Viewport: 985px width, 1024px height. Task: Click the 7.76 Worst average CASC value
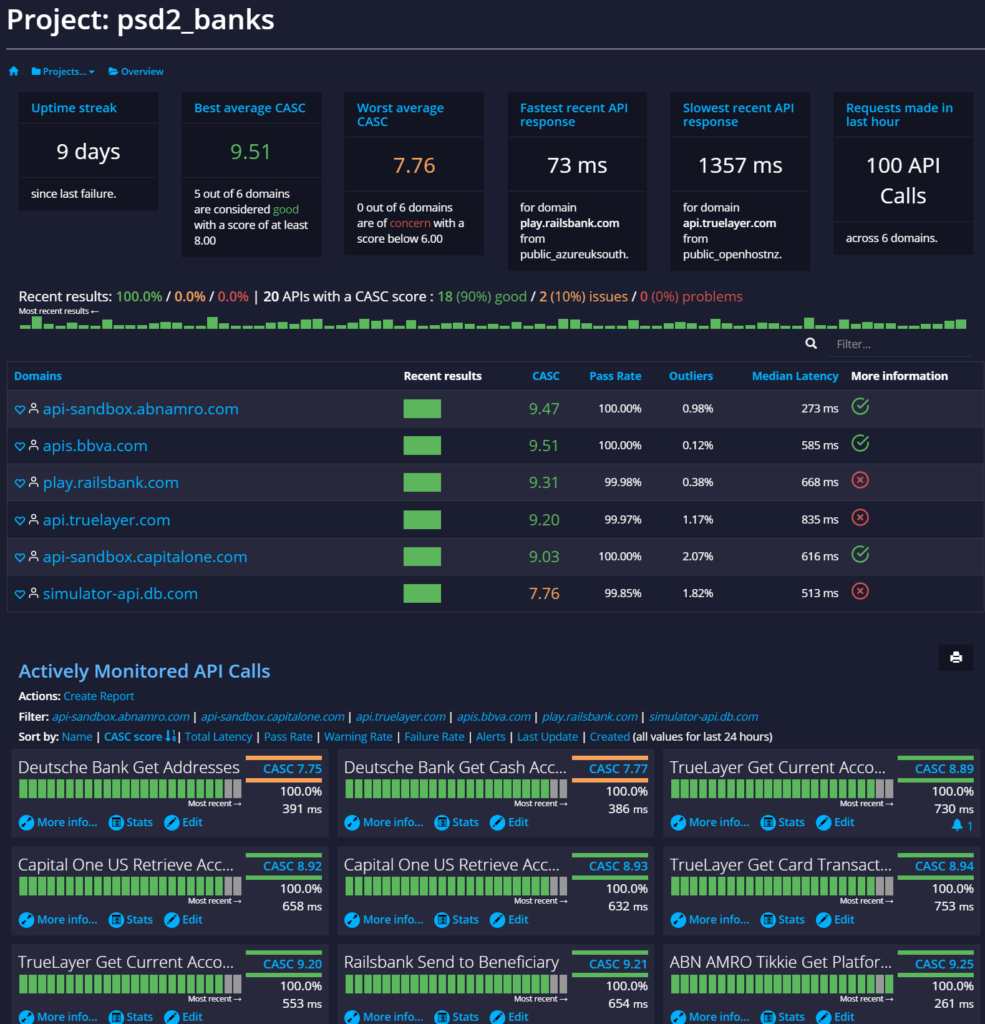[x=414, y=165]
